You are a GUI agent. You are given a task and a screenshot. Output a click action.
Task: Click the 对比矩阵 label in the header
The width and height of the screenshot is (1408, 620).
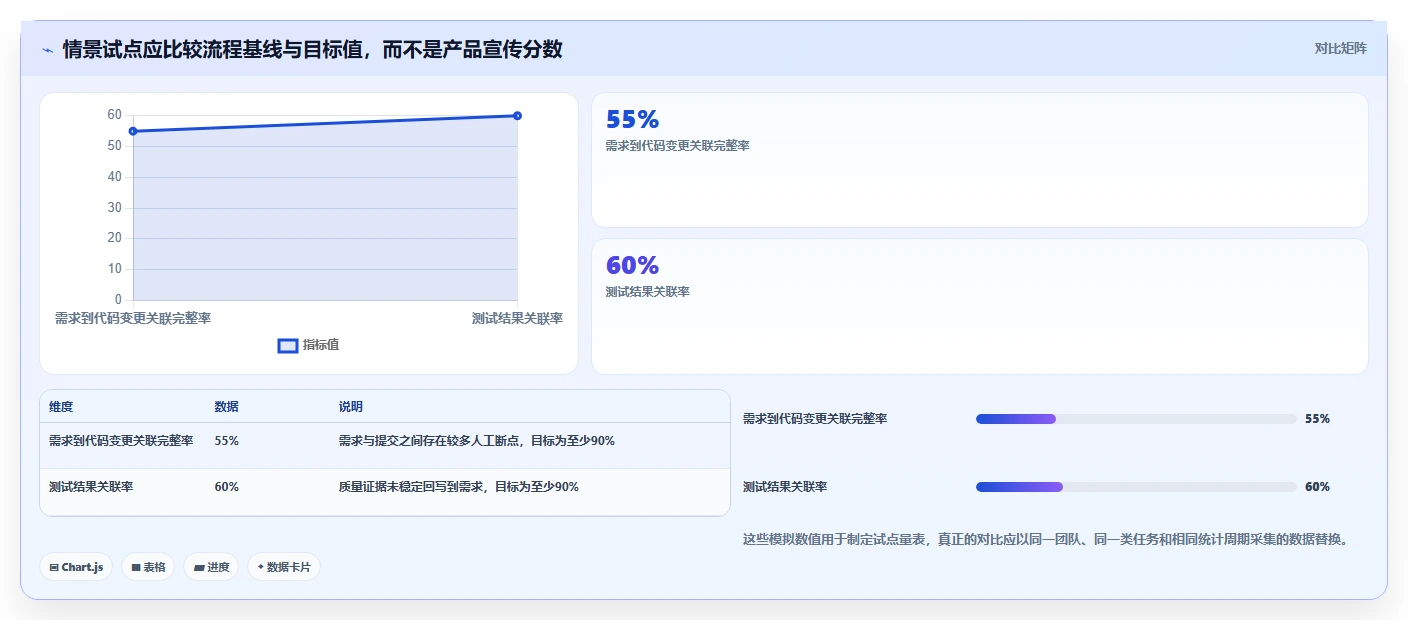coord(1340,48)
